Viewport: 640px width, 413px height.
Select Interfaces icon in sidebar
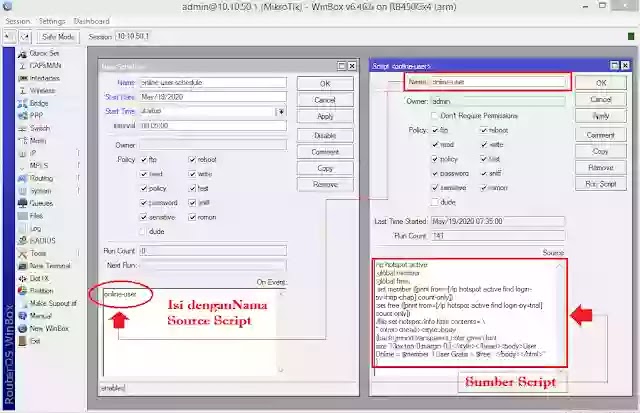[22, 78]
